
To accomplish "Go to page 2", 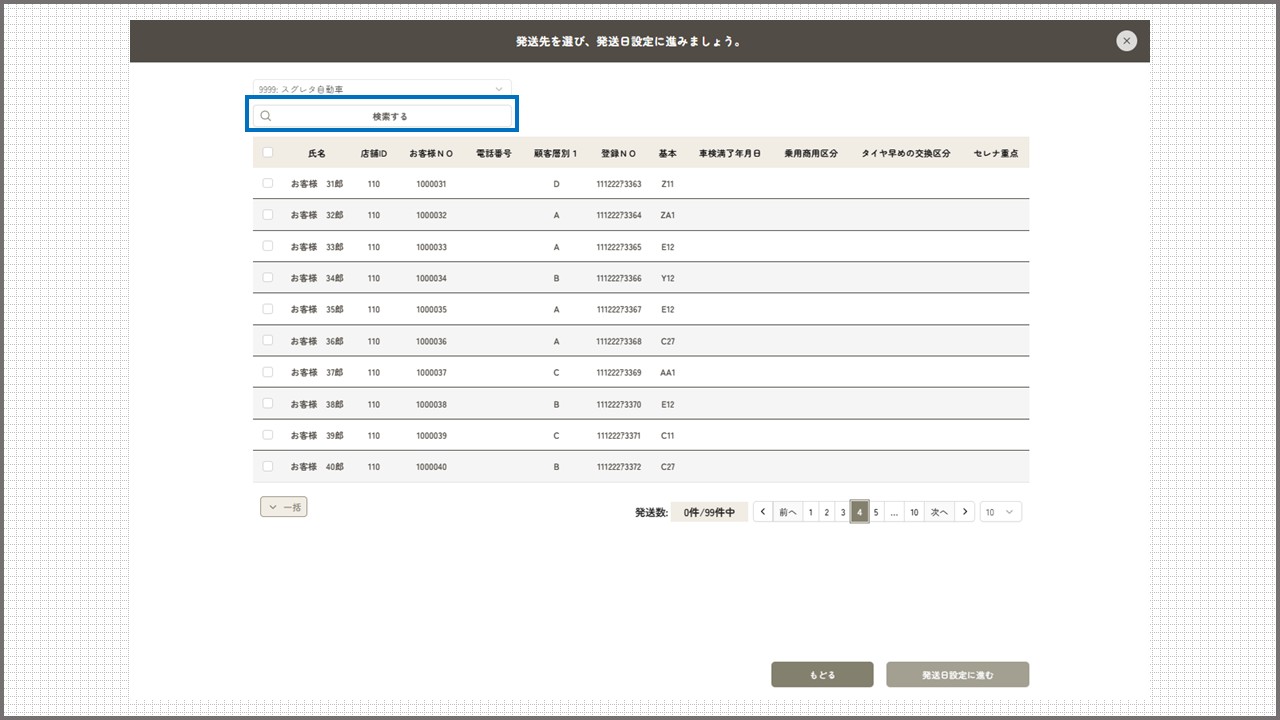I will [x=827, y=512].
